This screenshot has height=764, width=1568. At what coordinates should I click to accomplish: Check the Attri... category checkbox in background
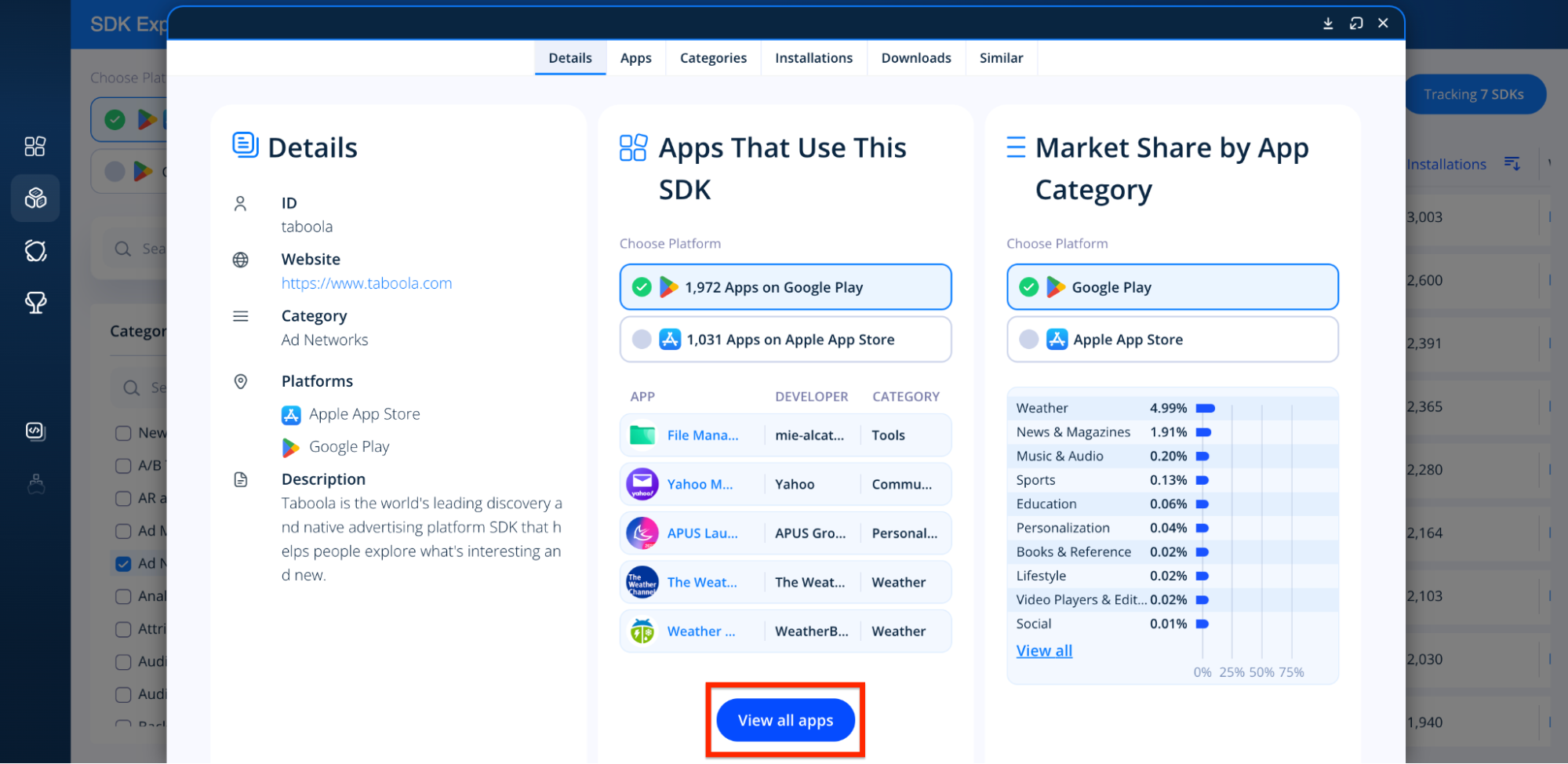(123, 630)
